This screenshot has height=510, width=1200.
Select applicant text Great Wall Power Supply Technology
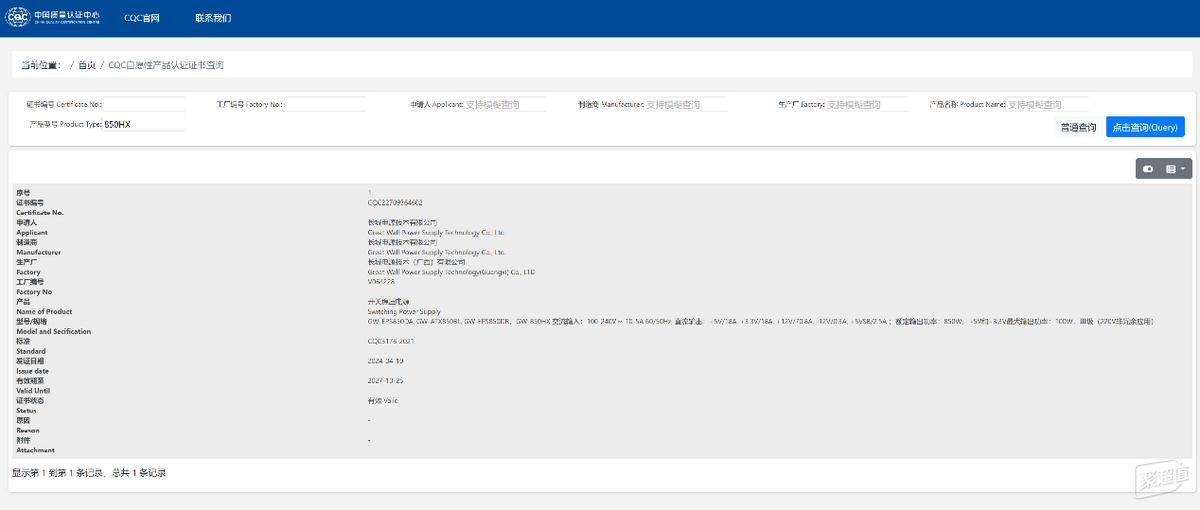coord(436,232)
